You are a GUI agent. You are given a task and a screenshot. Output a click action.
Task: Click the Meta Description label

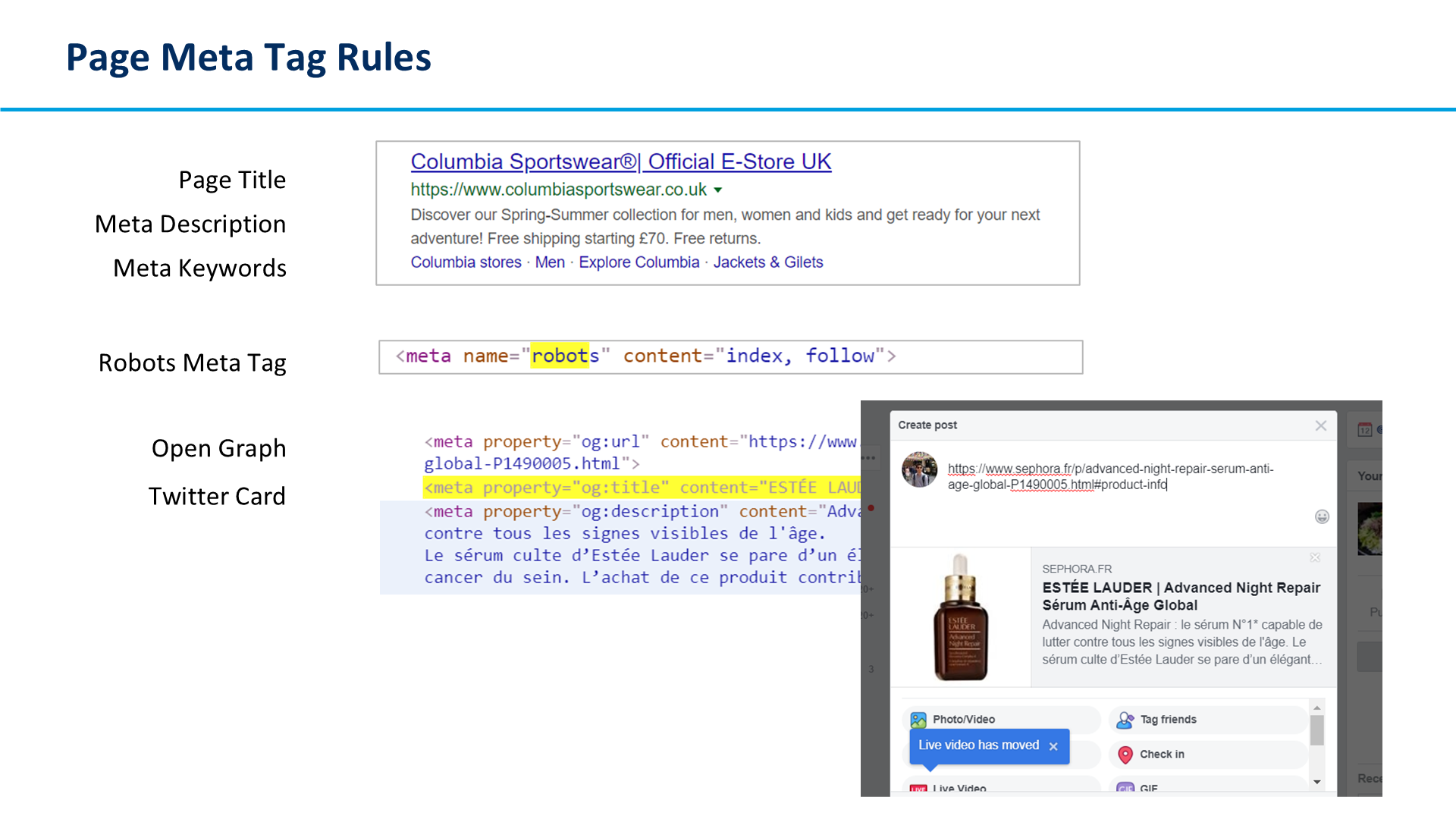(190, 224)
